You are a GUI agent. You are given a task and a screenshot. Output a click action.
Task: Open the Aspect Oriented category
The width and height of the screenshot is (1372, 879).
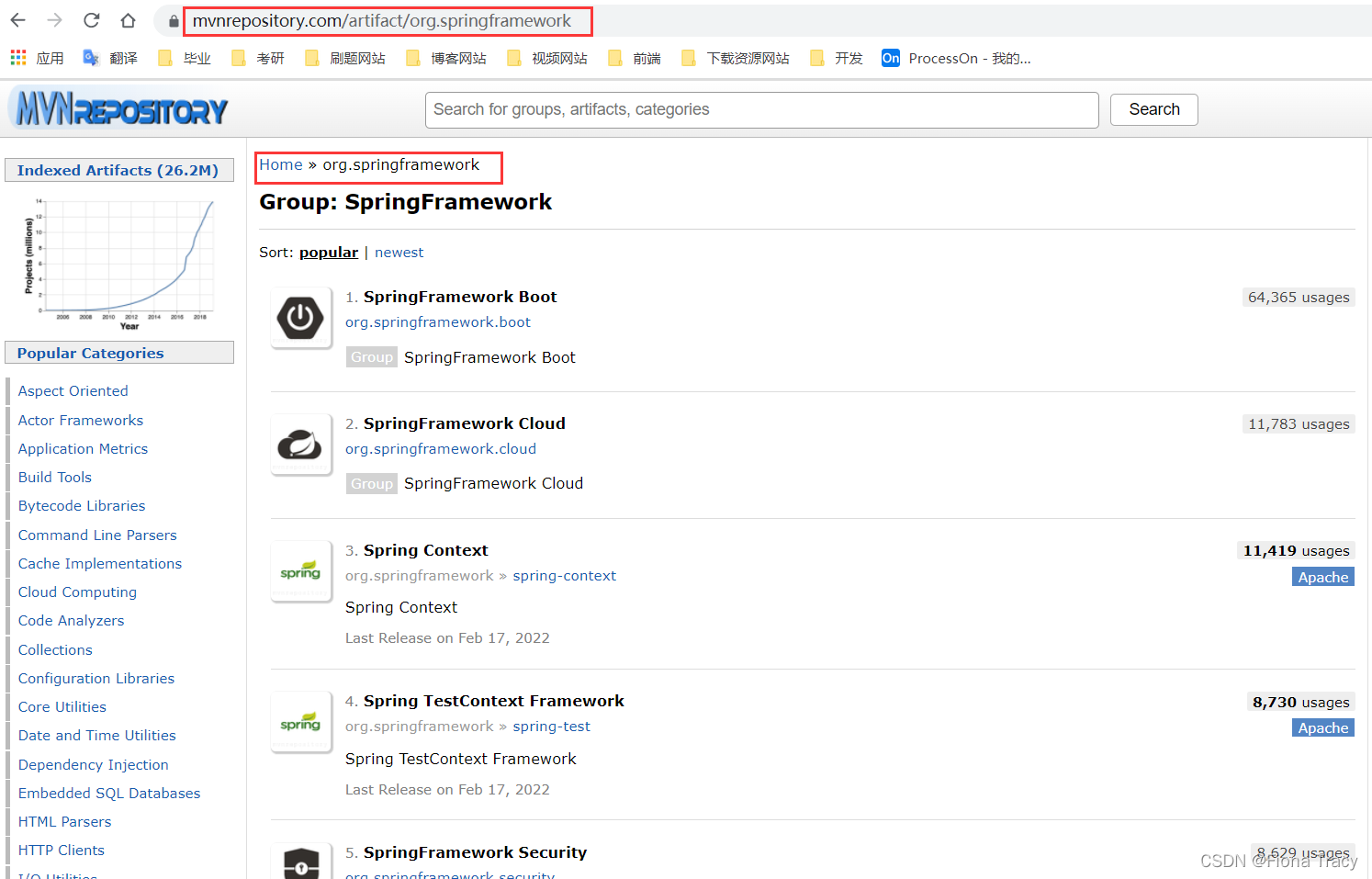click(73, 391)
